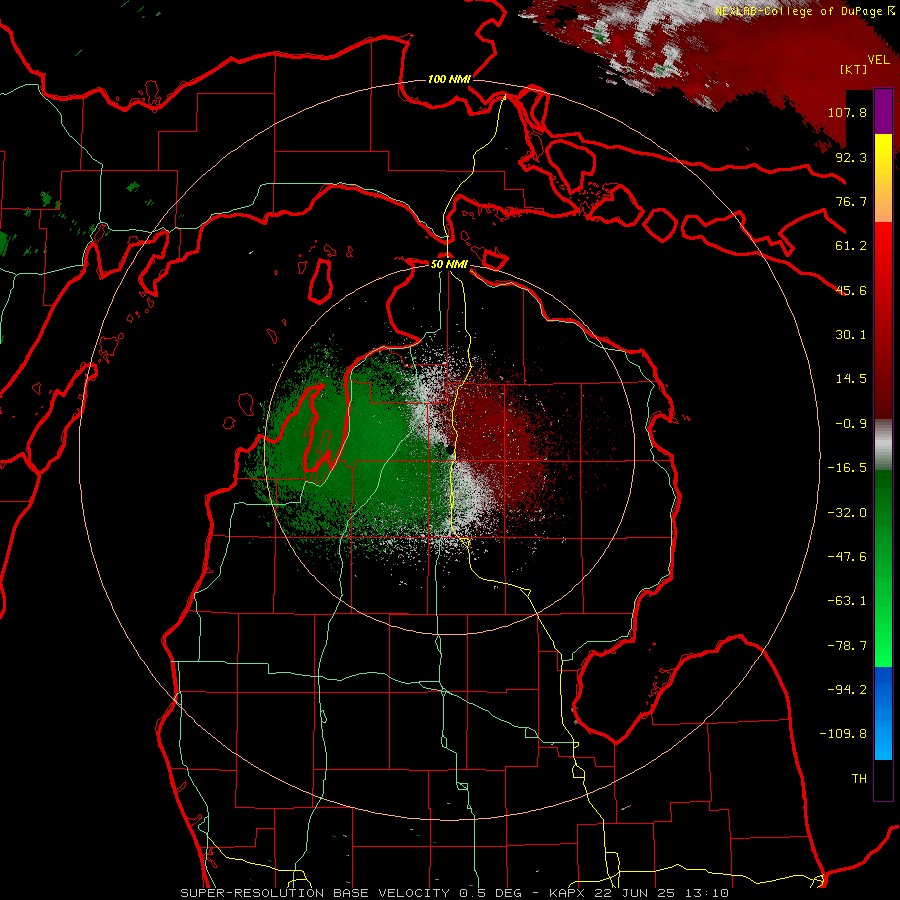Click the 107.8 scale value
This screenshot has width=900, height=900.
click(x=847, y=112)
